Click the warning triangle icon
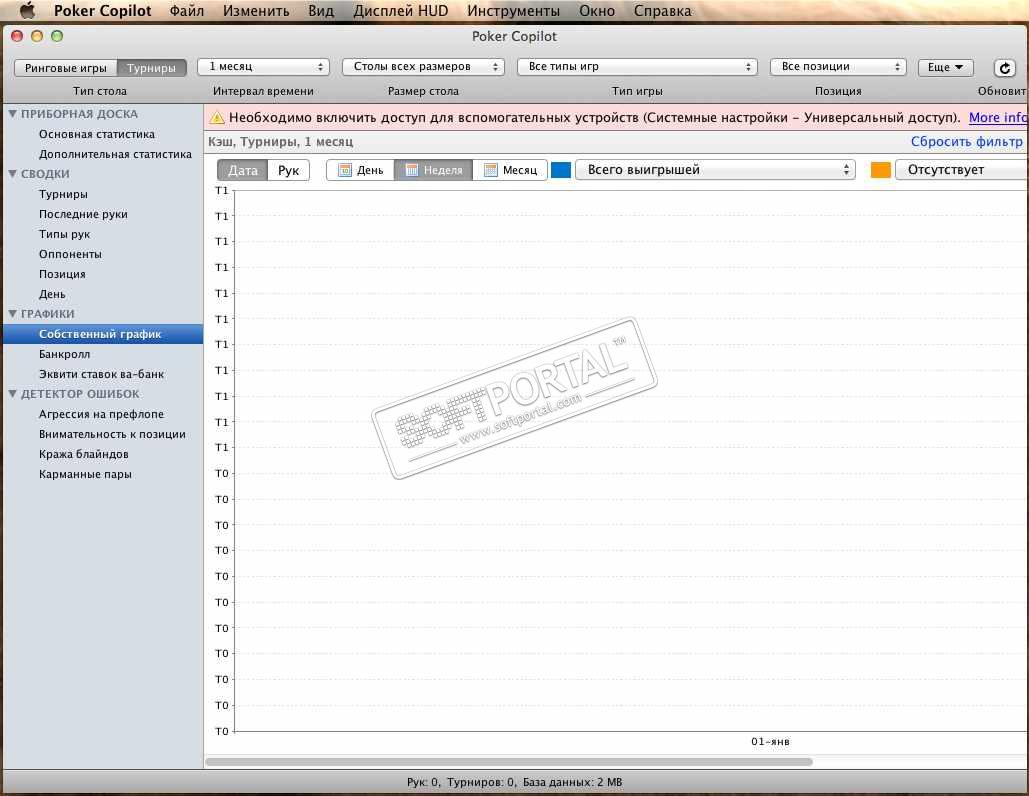This screenshot has width=1029, height=796. coord(217,118)
